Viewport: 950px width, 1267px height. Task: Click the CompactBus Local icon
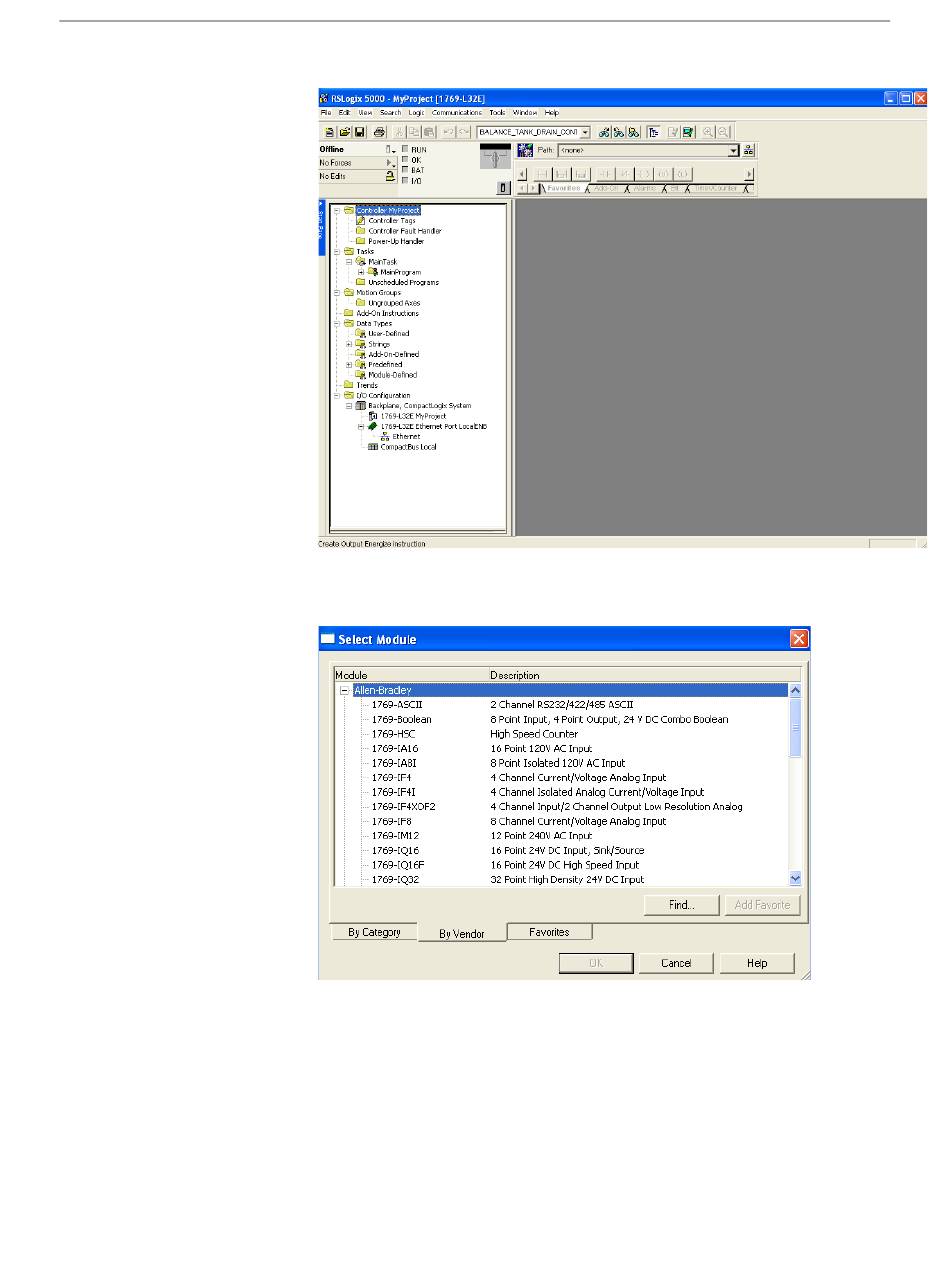click(x=373, y=447)
